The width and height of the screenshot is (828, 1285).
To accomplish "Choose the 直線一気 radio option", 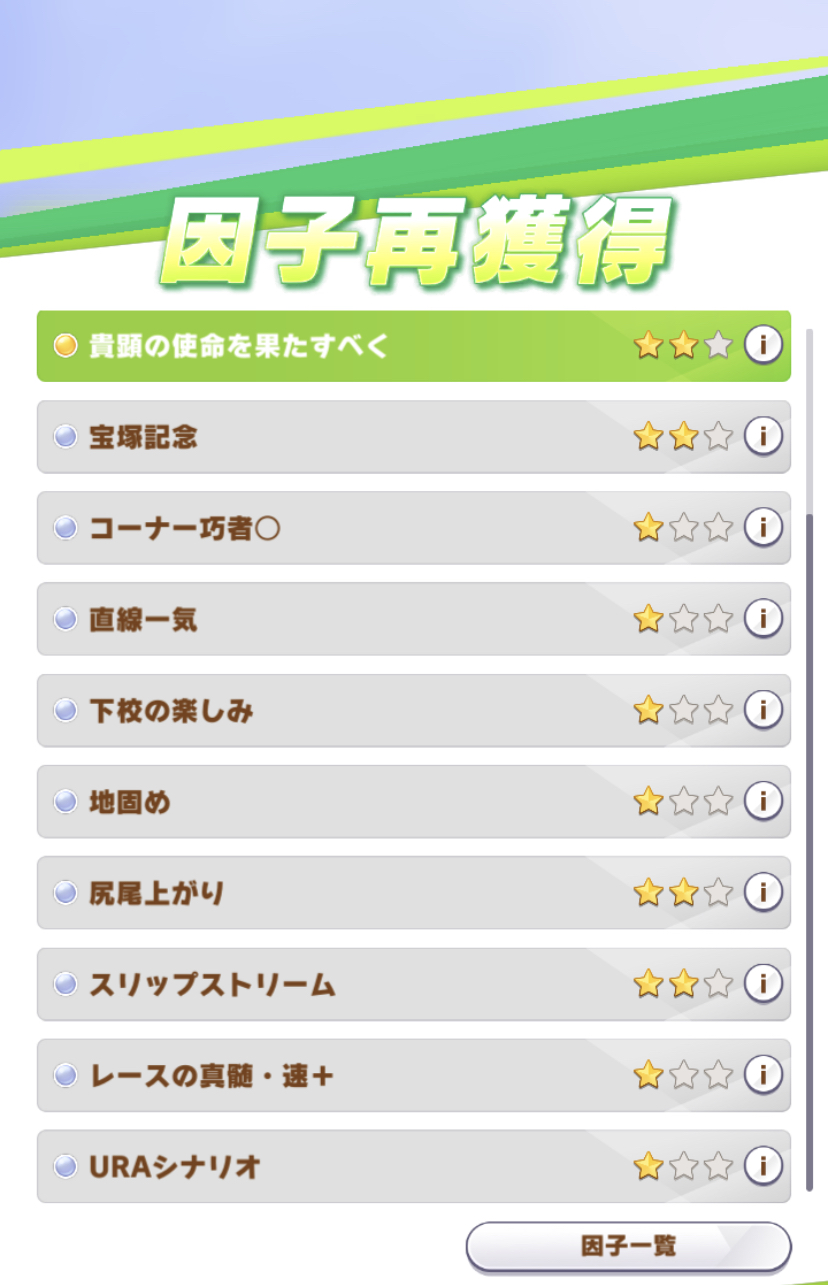I will click(65, 619).
